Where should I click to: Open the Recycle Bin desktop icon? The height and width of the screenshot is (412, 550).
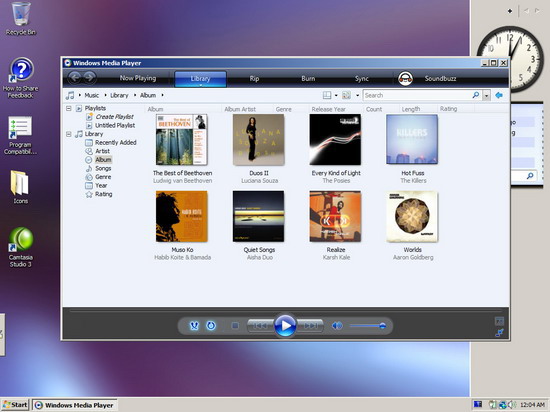coord(21,18)
